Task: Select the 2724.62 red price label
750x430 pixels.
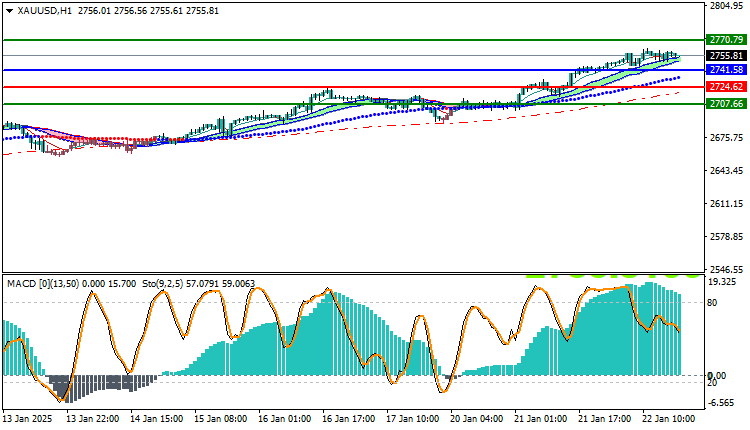Action: pos(726,87)
